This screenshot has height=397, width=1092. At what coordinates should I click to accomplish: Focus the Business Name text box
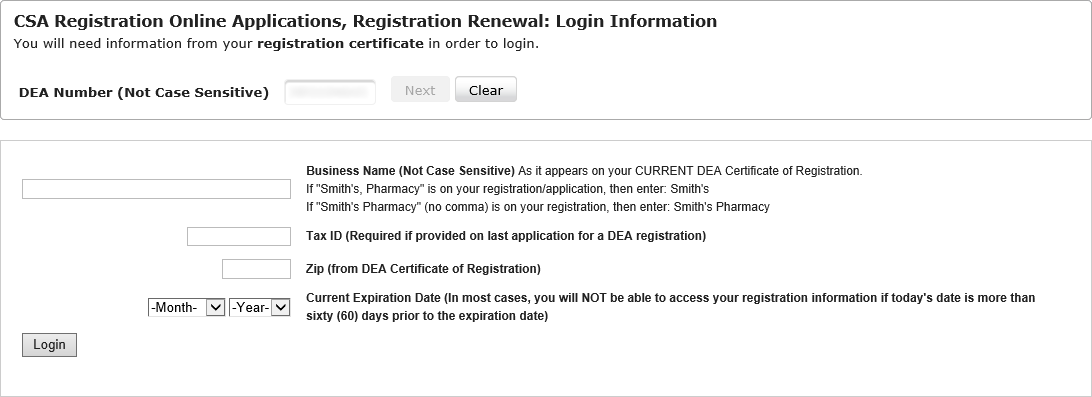tap(156, 189)
